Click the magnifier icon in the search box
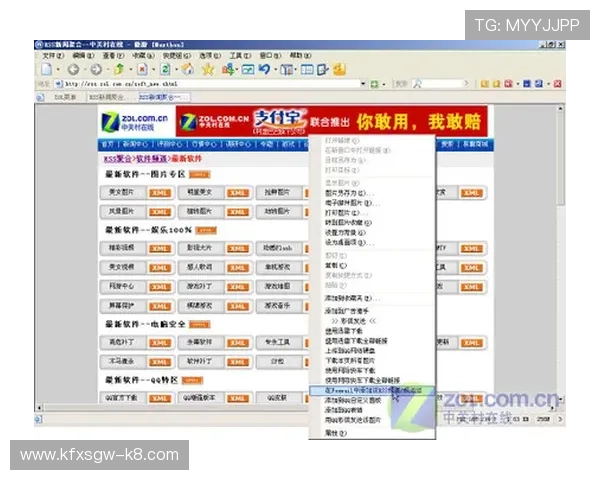600x480 pixels. pos(417,83)
